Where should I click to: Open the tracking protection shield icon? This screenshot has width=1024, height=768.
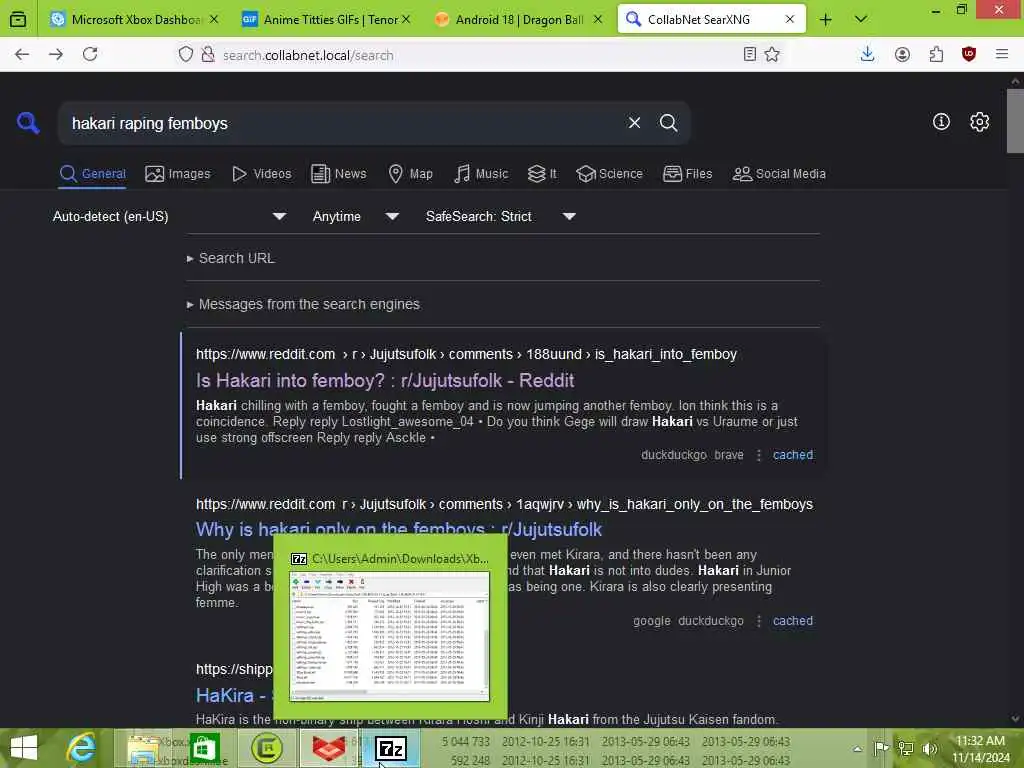click(186, 54)
